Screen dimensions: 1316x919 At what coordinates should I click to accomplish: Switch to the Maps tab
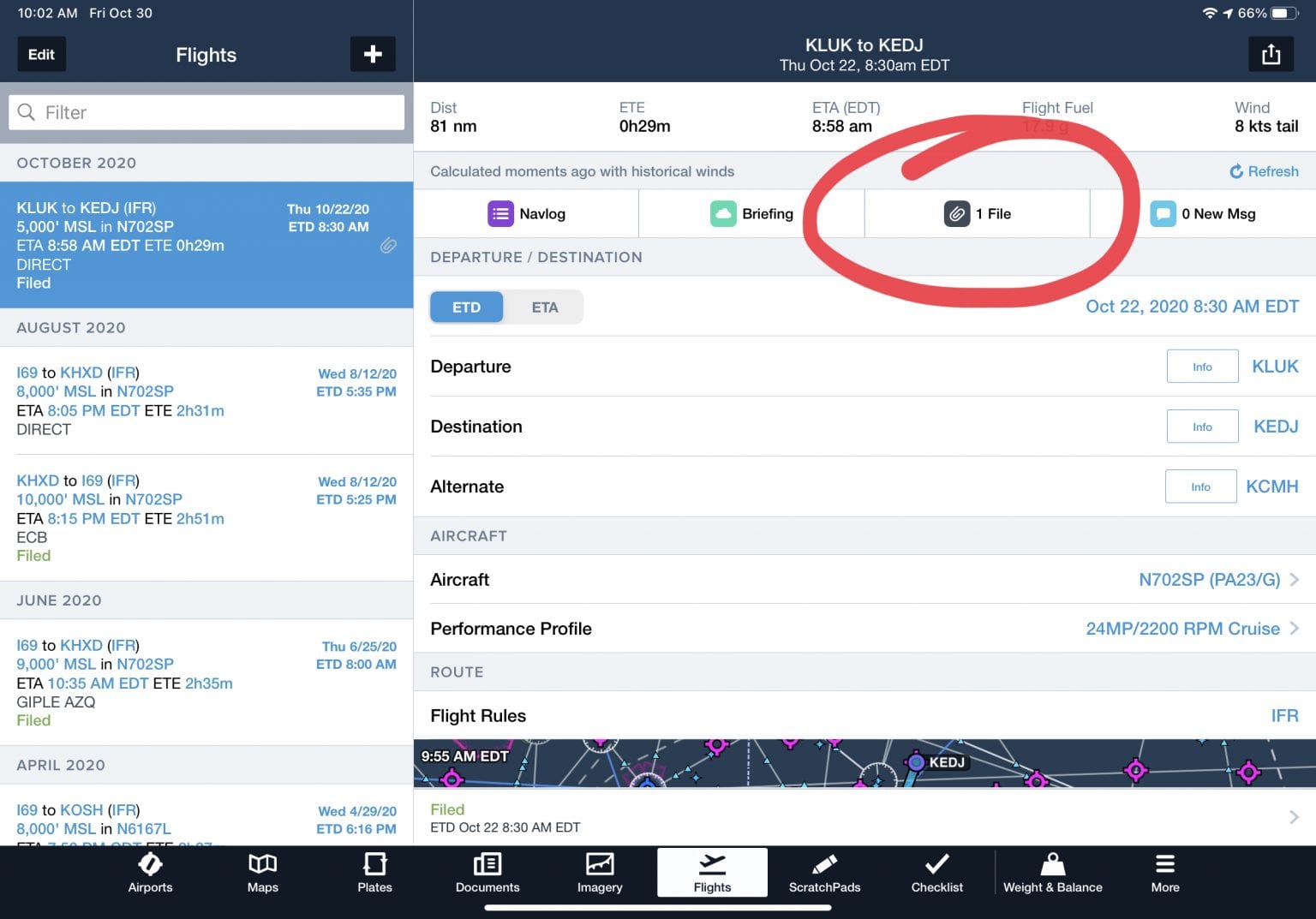click(x=262, y=874)
